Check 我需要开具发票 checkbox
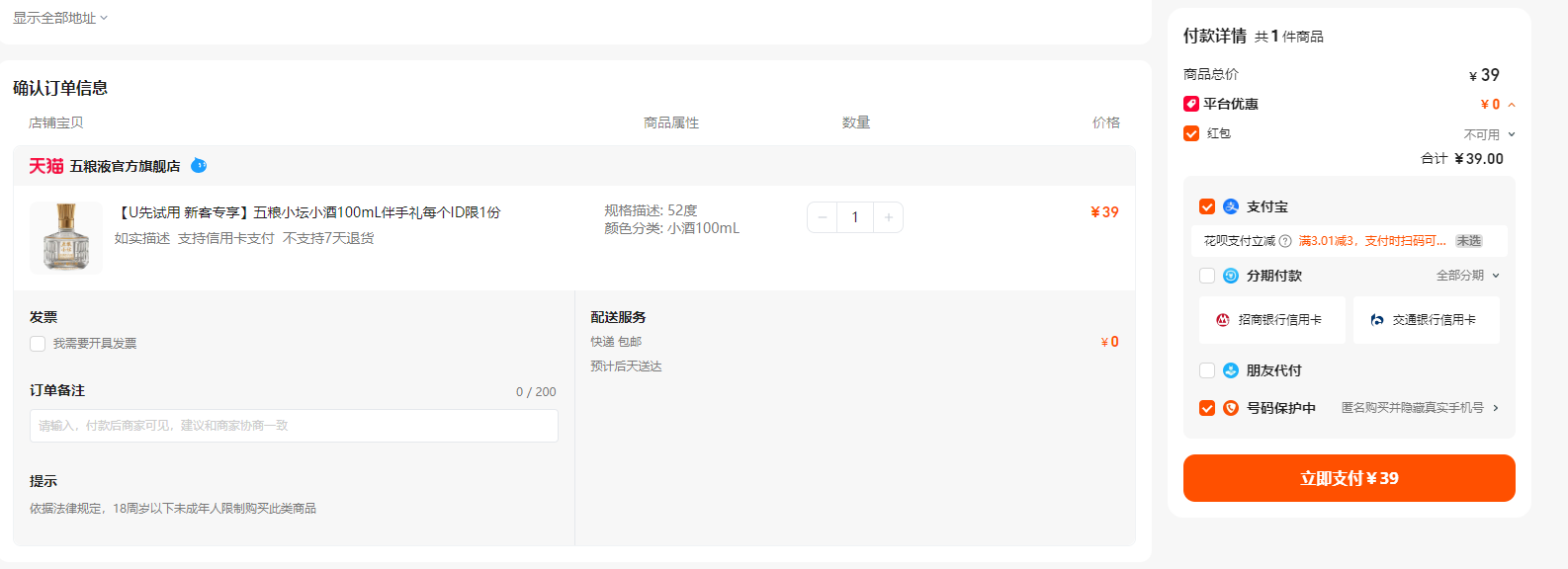This screenshot has width=1568, height=569. (38, 344)
